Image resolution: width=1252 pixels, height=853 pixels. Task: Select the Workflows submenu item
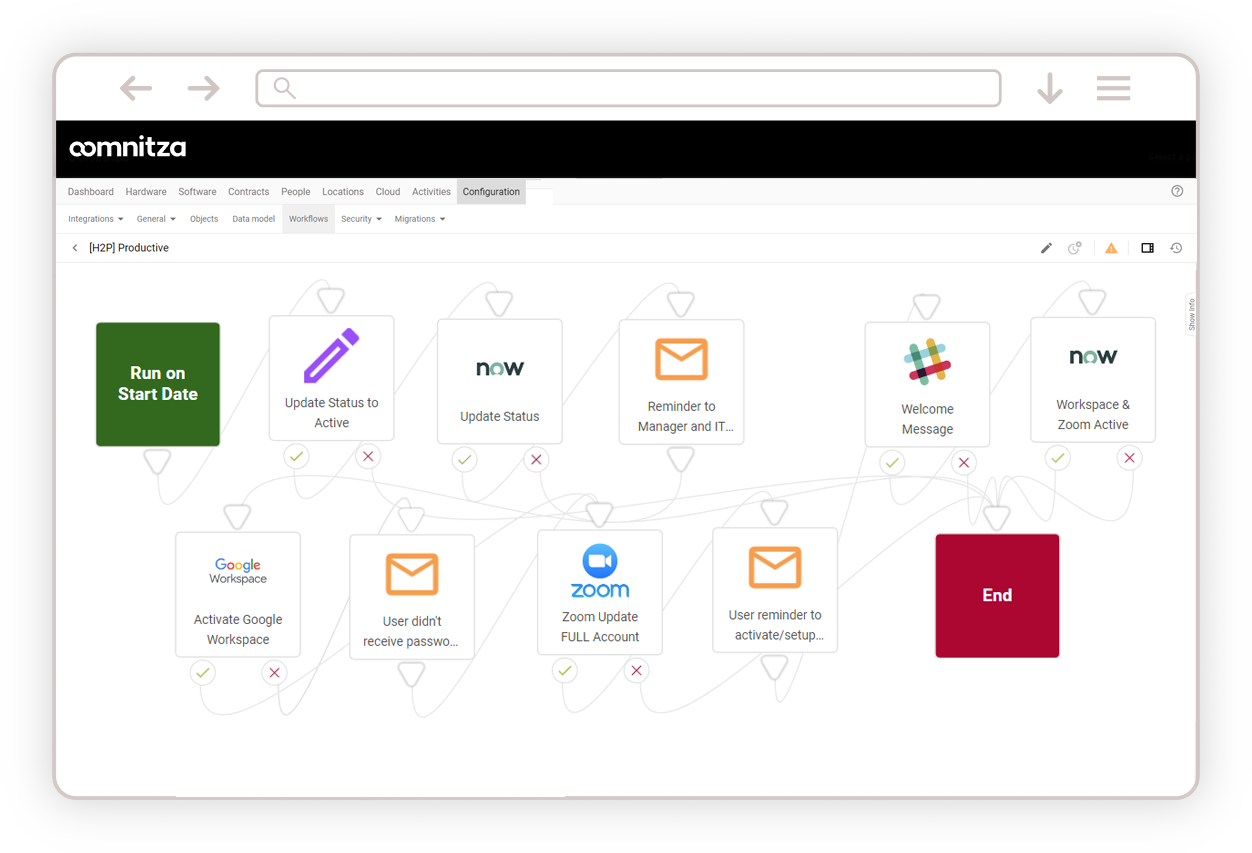[x=308, y=219]
